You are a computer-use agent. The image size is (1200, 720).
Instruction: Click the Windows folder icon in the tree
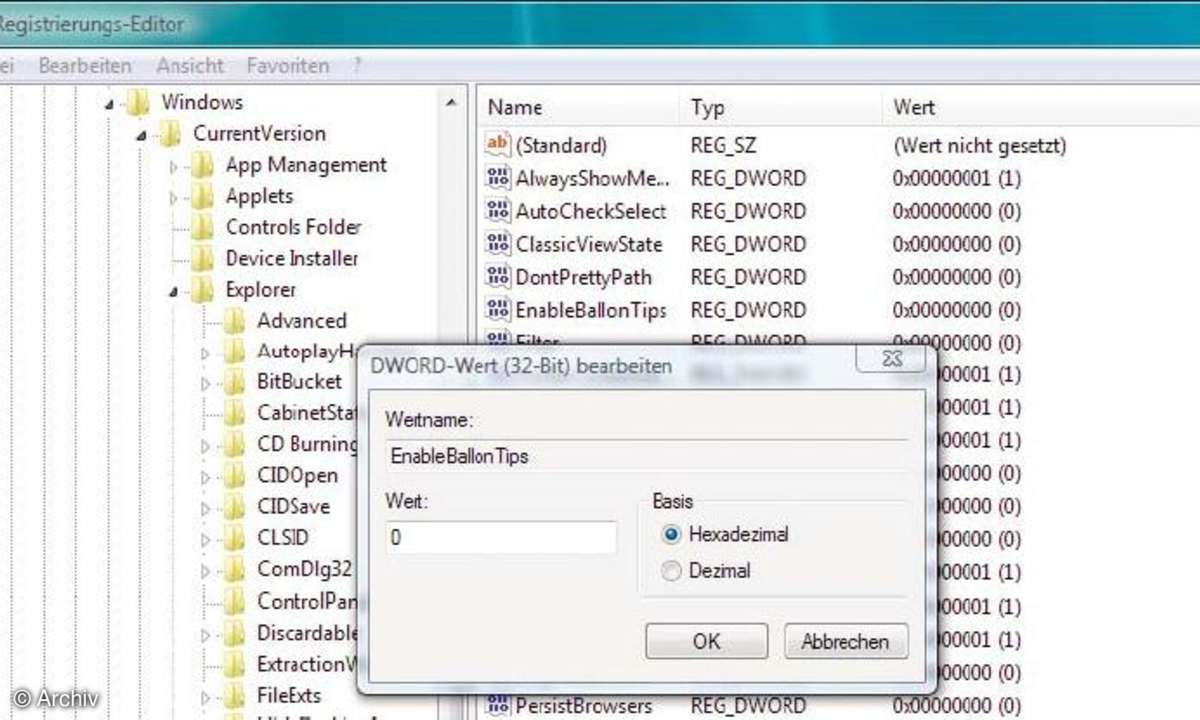pyautogui.click(x=138, y=102)
